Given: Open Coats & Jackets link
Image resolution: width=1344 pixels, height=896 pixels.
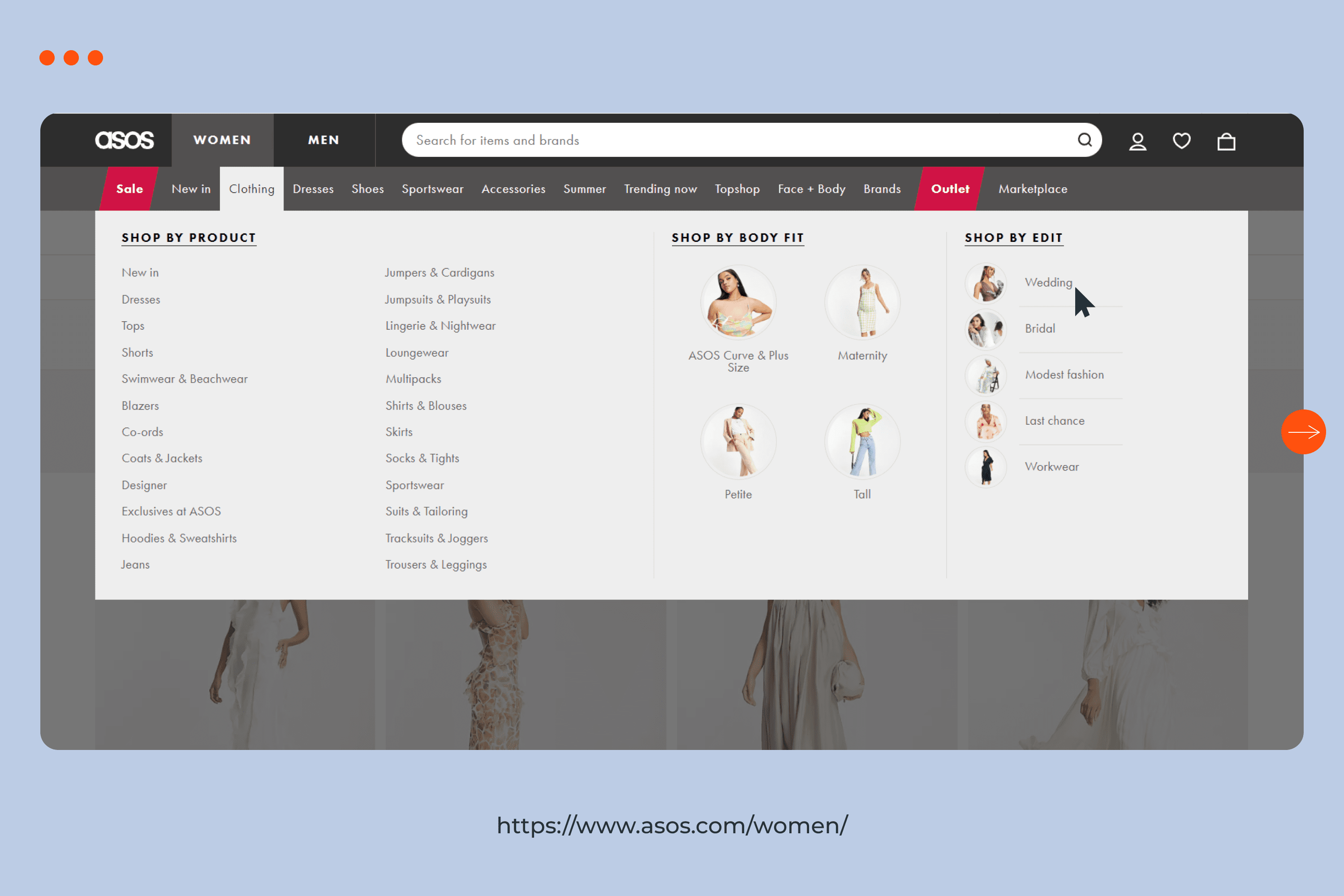Looking at the screenshot, I should (x=162, y=458).
